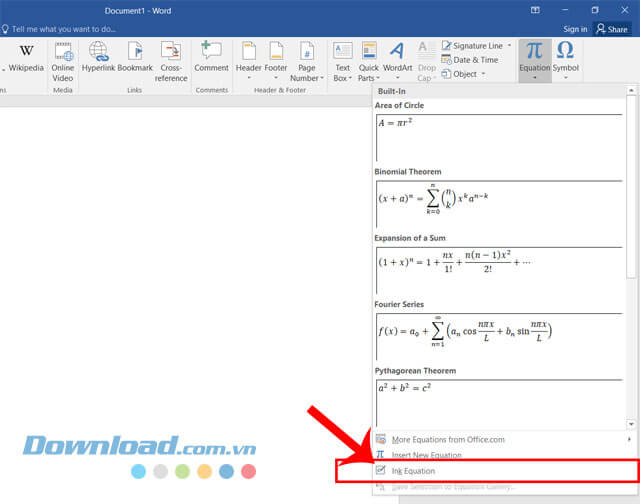Click the equation gallery scroll down arrow

pyautogui.click(x=631, y=424)
